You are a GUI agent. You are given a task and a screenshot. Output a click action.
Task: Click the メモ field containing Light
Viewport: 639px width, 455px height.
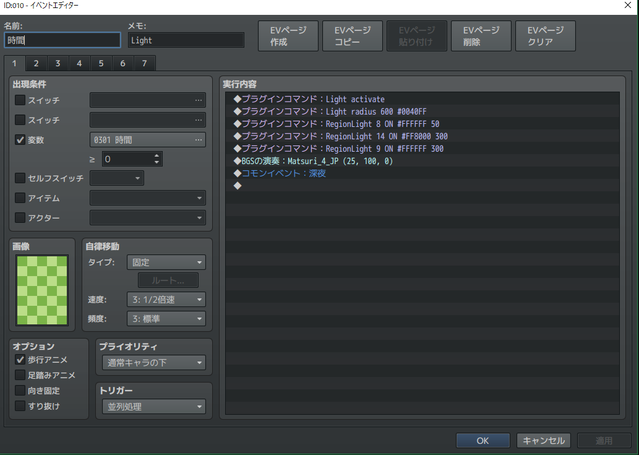tap(186, 40)
